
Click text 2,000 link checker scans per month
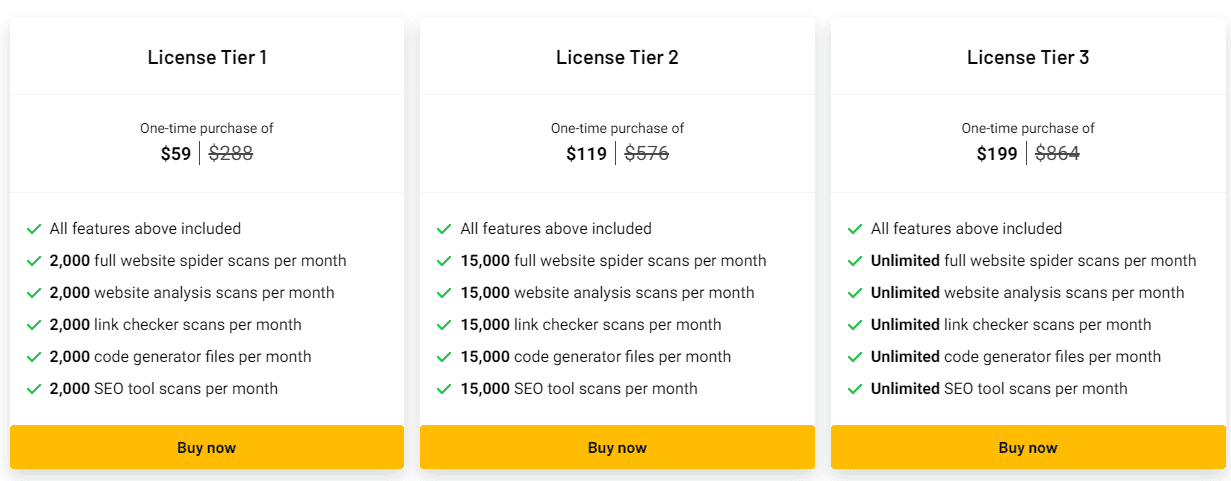(x=176, y=325)
